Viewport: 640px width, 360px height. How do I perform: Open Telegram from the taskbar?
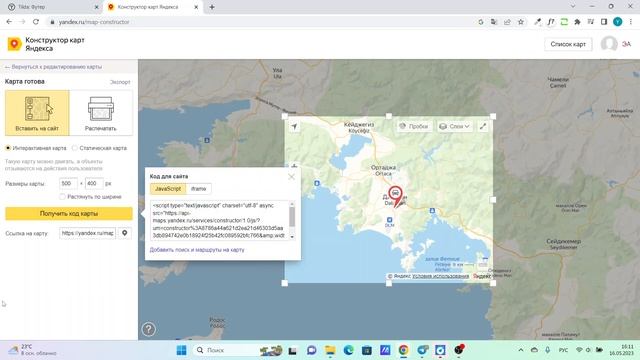pos(422,350)
